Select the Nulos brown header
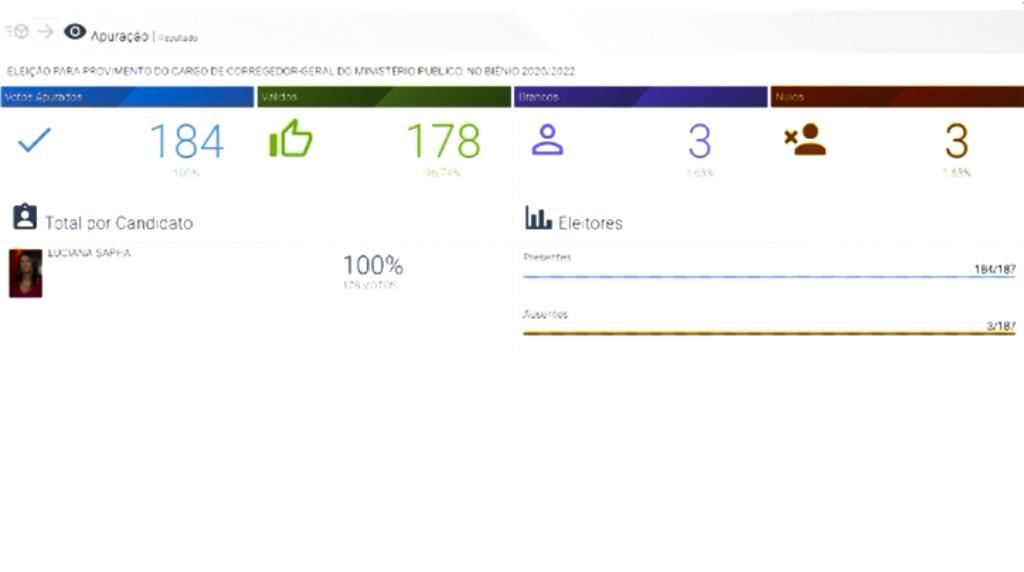The height and width of the screenshot is (572, 1024). (x=897, y=97)
